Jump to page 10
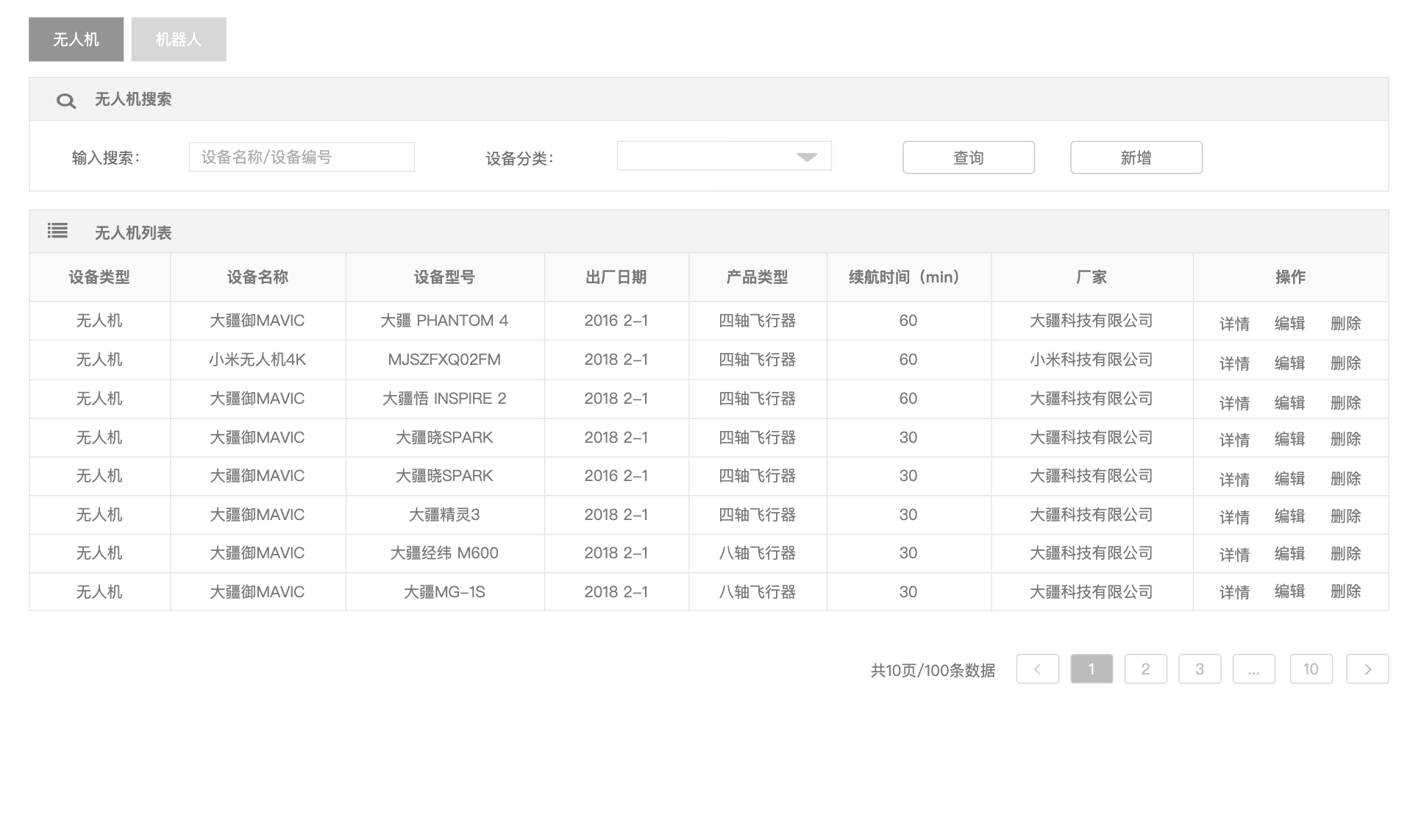Image resolution: width=1424 pixels, height=840 pixels. (x=1311, y=669)
